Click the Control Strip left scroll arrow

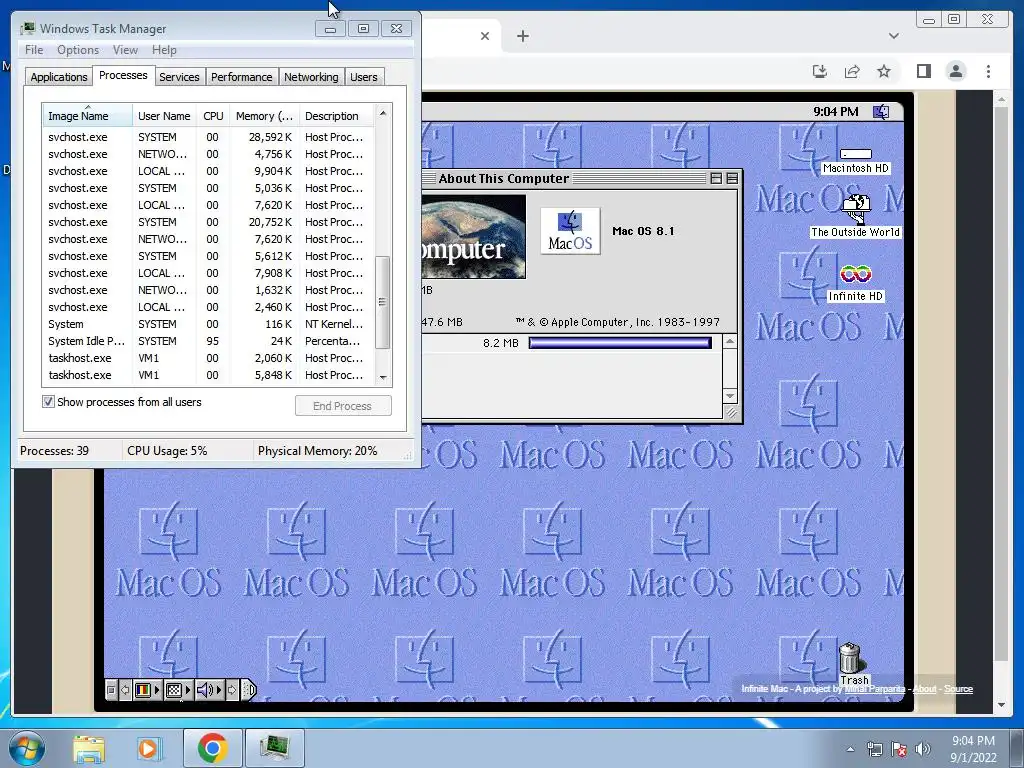(x=125, y=690)
